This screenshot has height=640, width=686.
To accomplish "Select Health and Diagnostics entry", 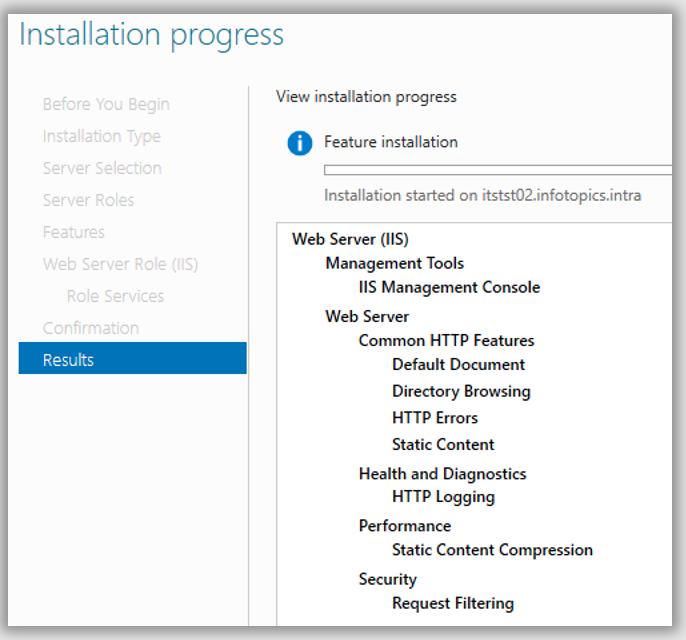I will point(442,474).
